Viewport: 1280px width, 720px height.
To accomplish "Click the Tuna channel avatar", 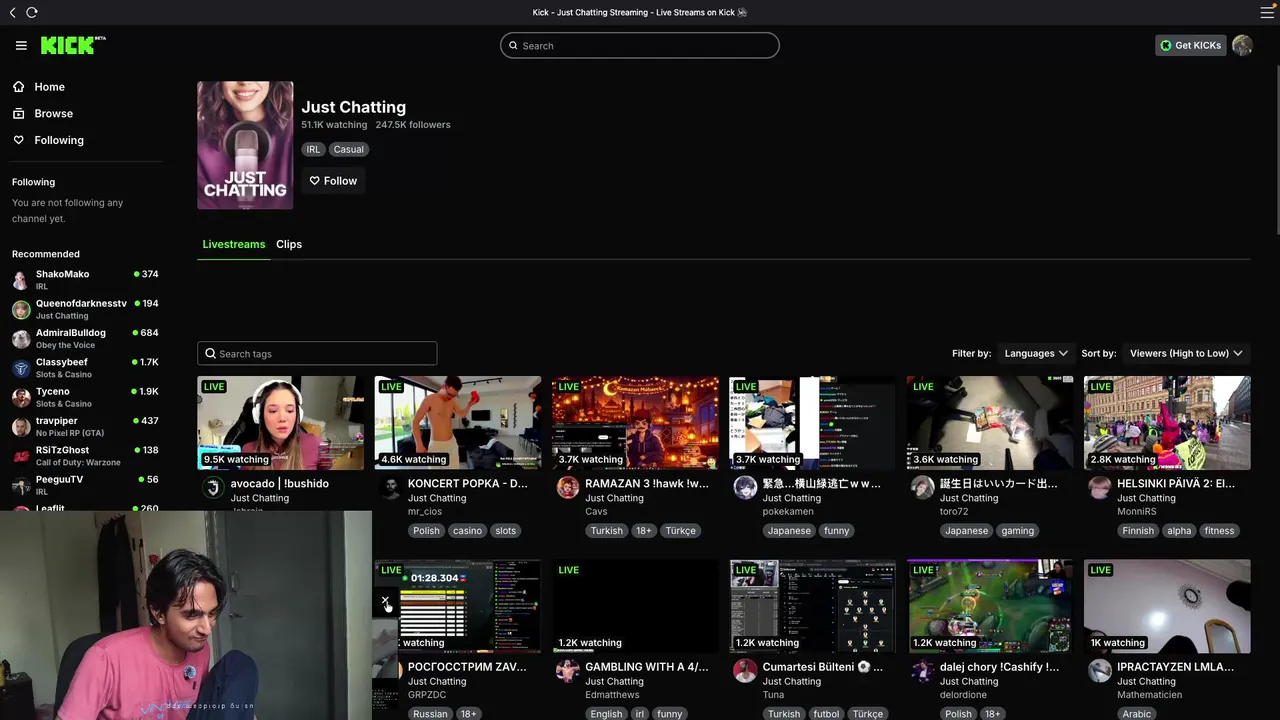I will (745, 671).
